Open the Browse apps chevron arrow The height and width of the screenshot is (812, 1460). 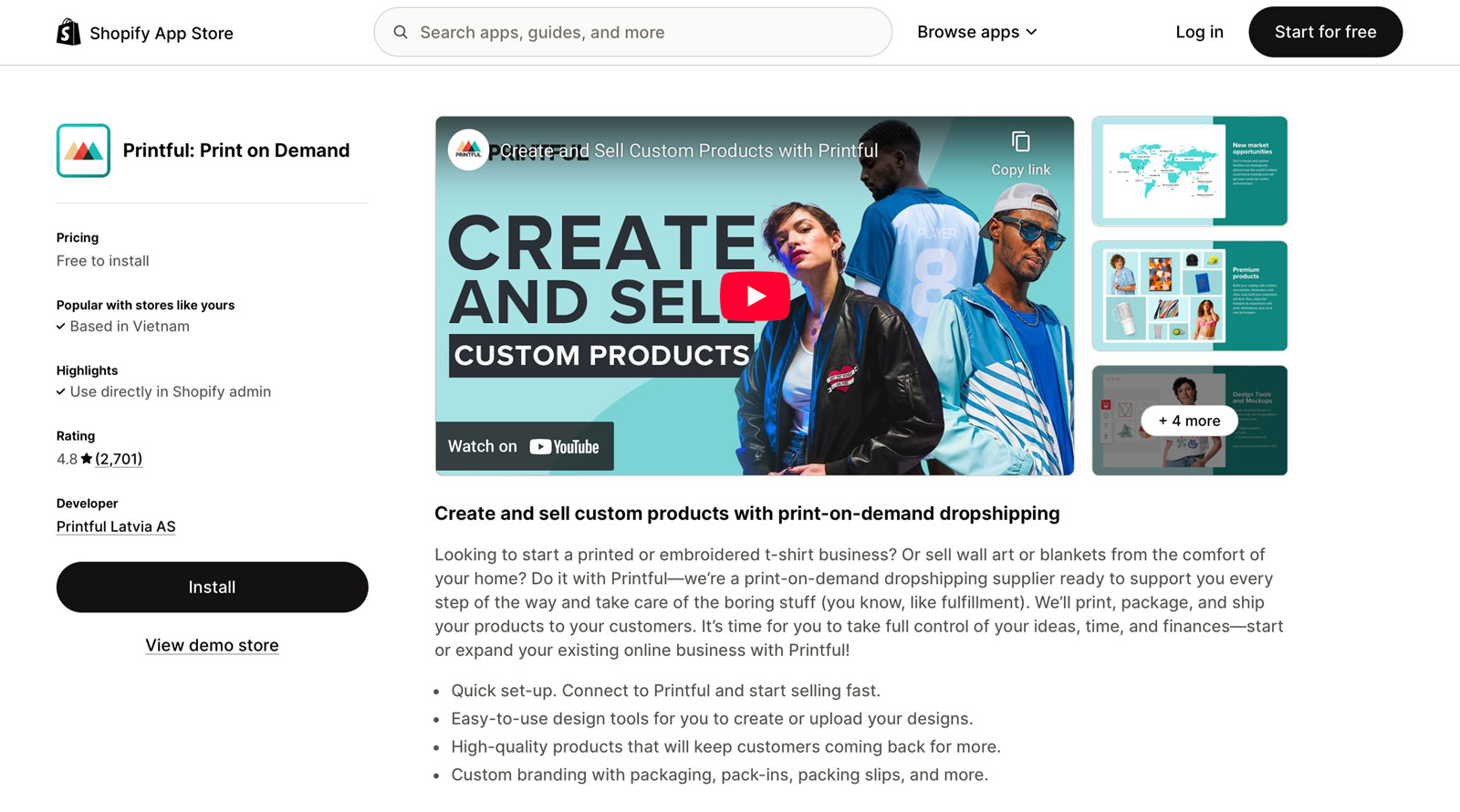1032,32
